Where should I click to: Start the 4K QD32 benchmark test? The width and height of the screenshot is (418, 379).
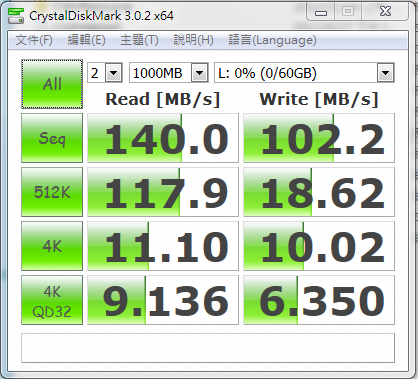pos(52,300)
